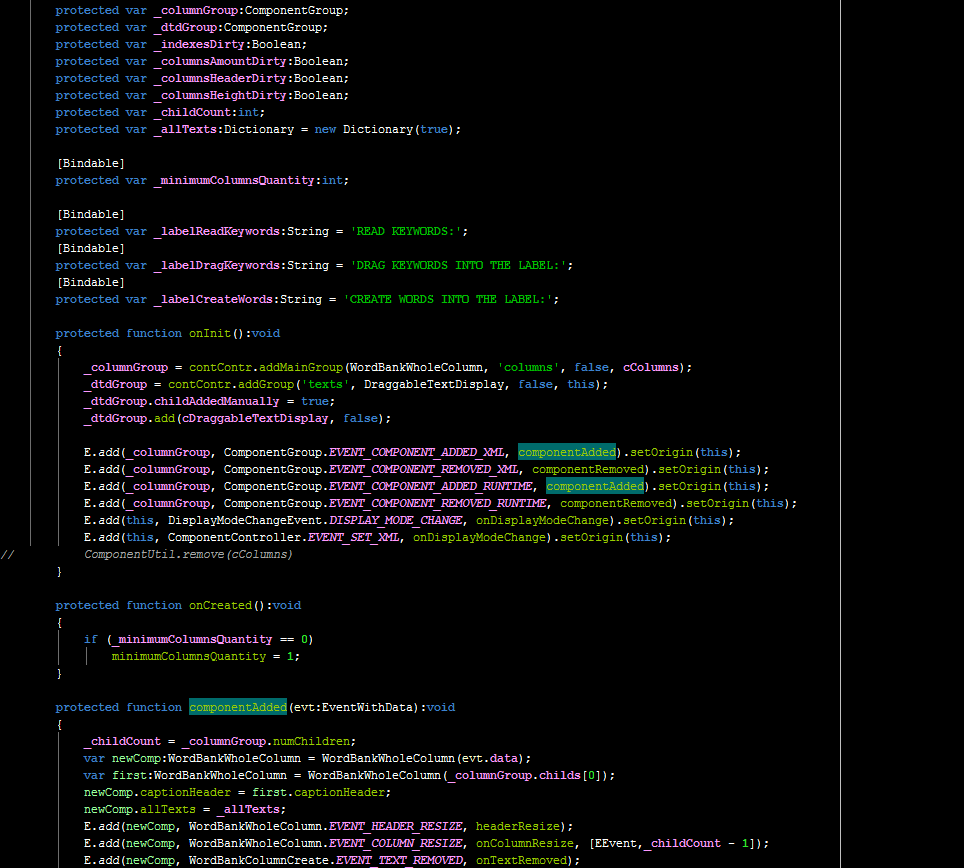Select the highlighted componentAdded function name
The height and width of the screenshot is (868, 964).
tap(237, 707)
